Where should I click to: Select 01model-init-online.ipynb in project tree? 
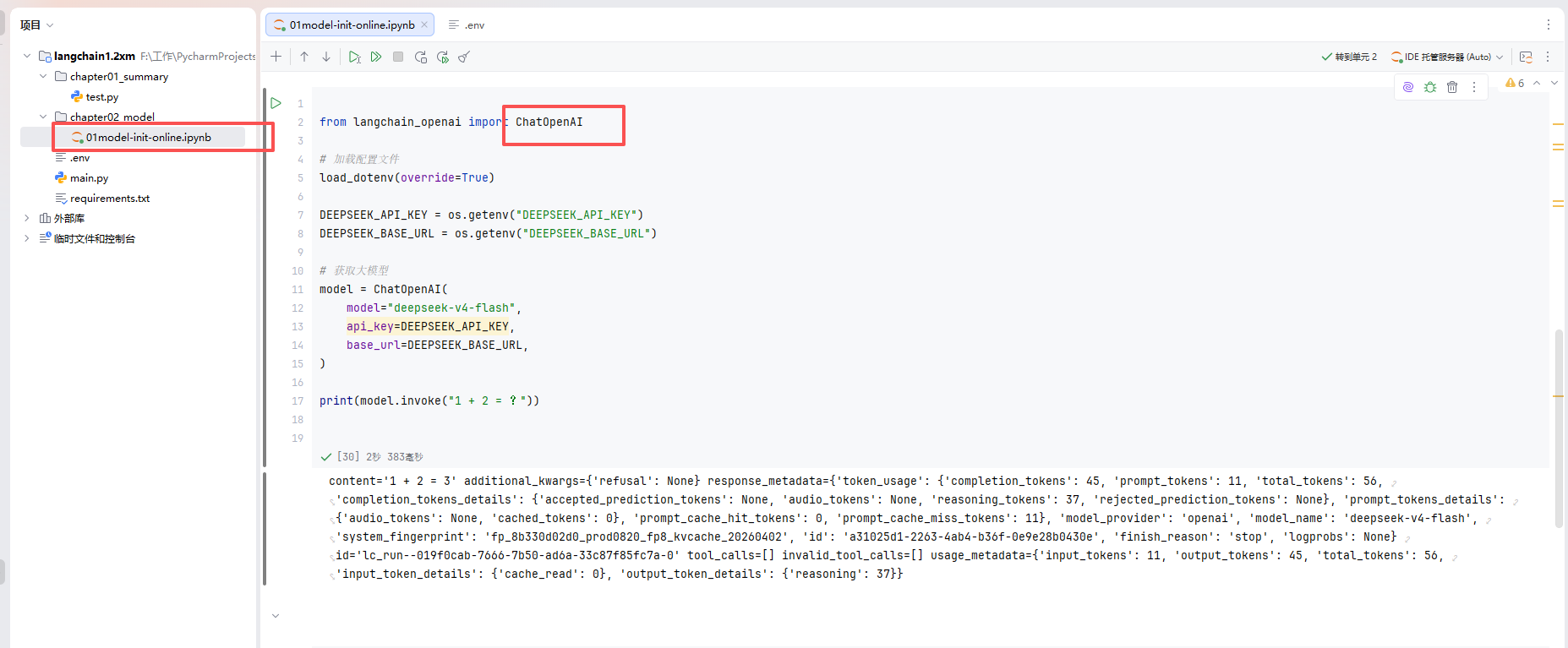148,137
